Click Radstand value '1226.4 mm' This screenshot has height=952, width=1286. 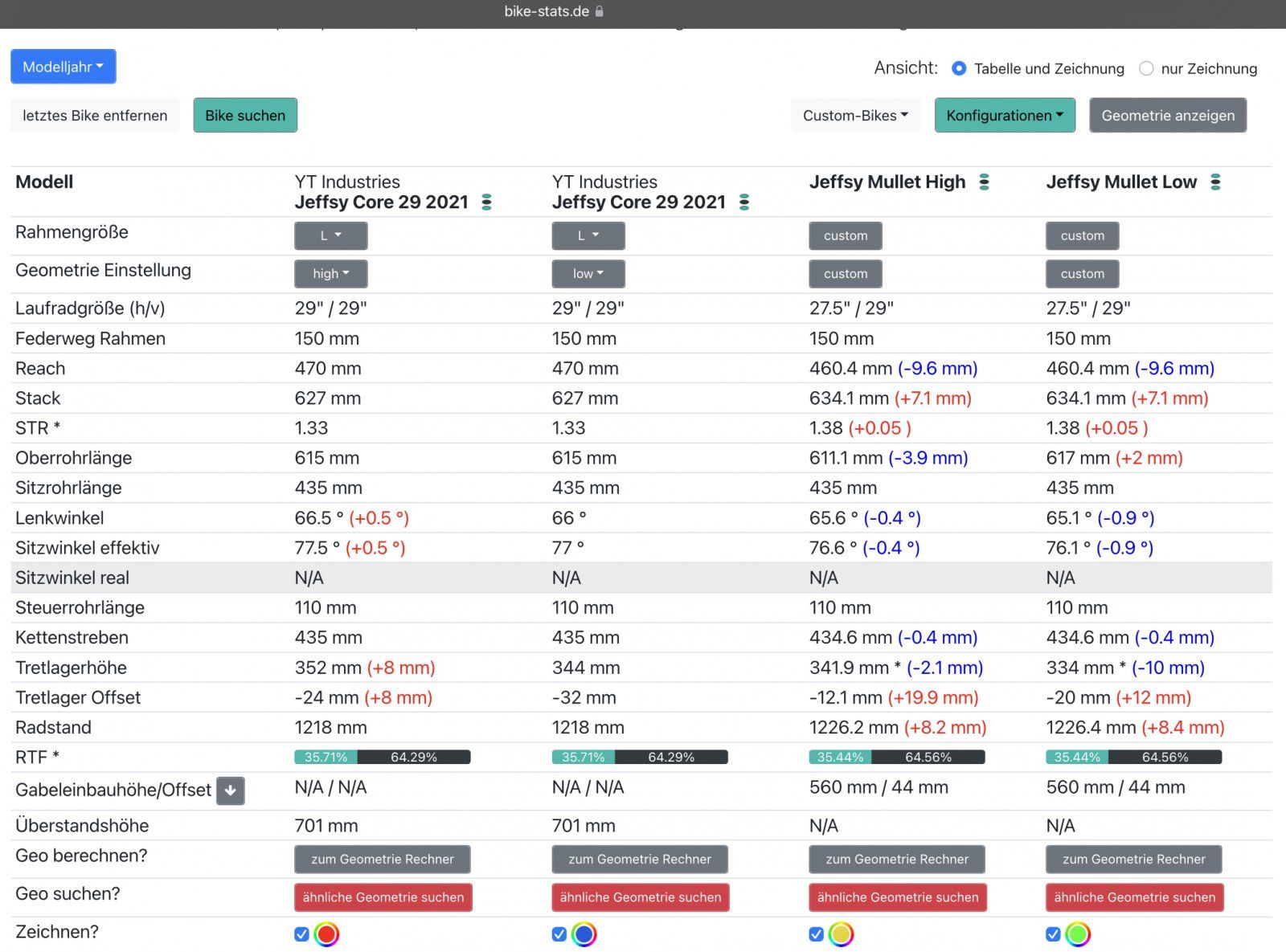click(1091, 728)
